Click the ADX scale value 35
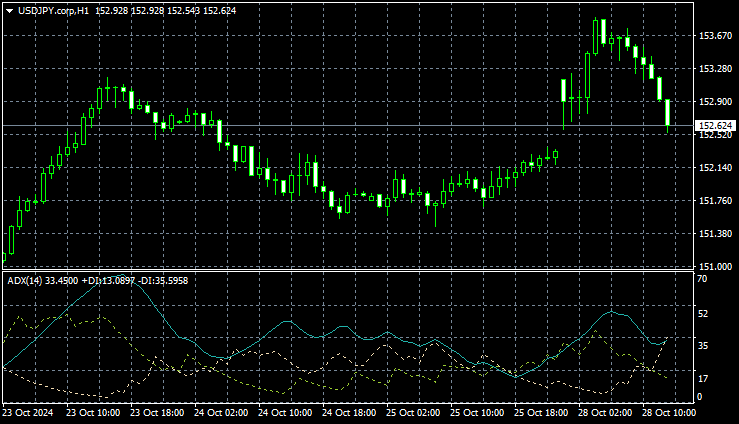Screen dimensions: 739x424 tap(702, 345)
